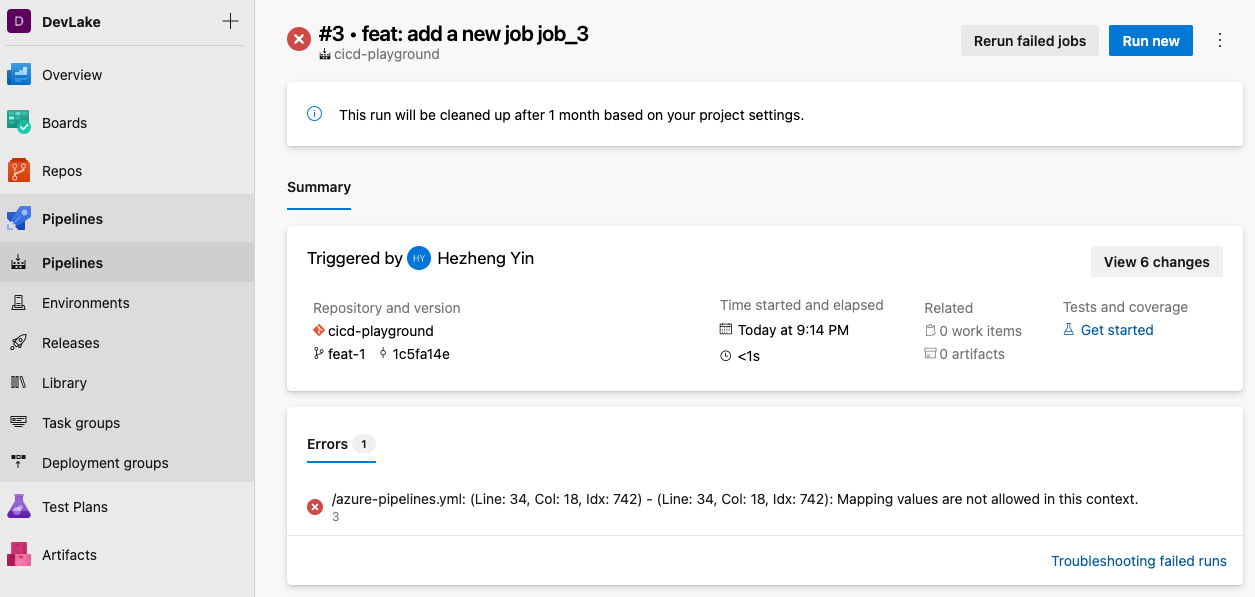Open the Troubleshooting failed runs link
1255x597 pixels.
pyautogui.click(x=1138, y=561)
